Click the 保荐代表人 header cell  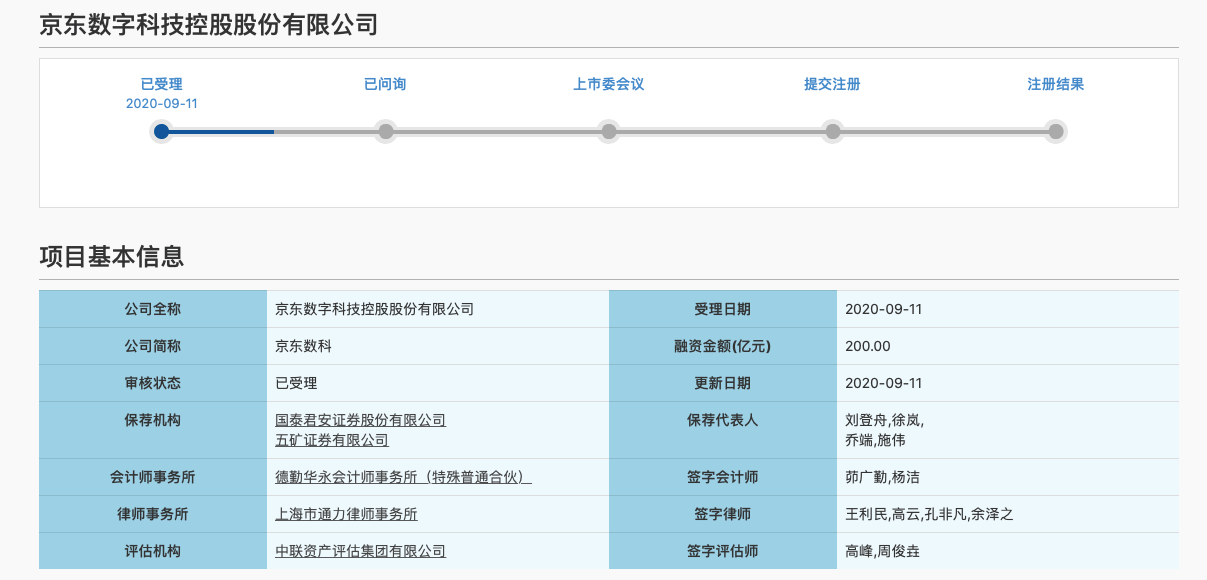(x=723, y=430)
